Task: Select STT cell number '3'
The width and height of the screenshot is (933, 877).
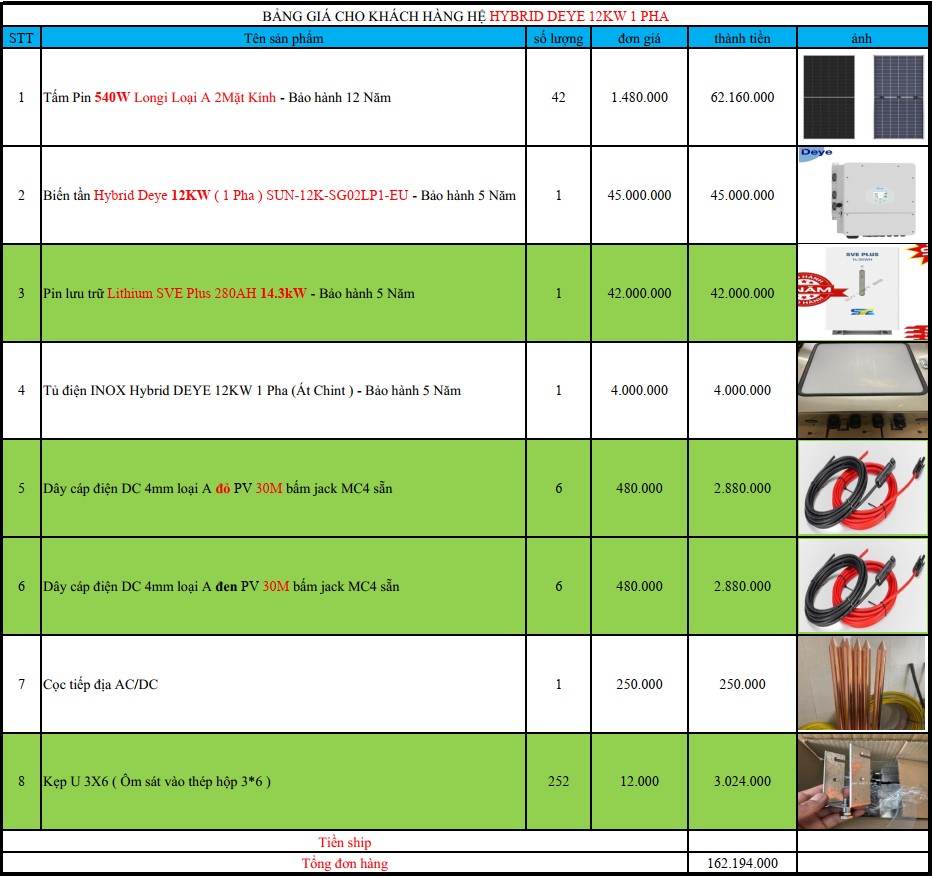Action: point(21,293)
